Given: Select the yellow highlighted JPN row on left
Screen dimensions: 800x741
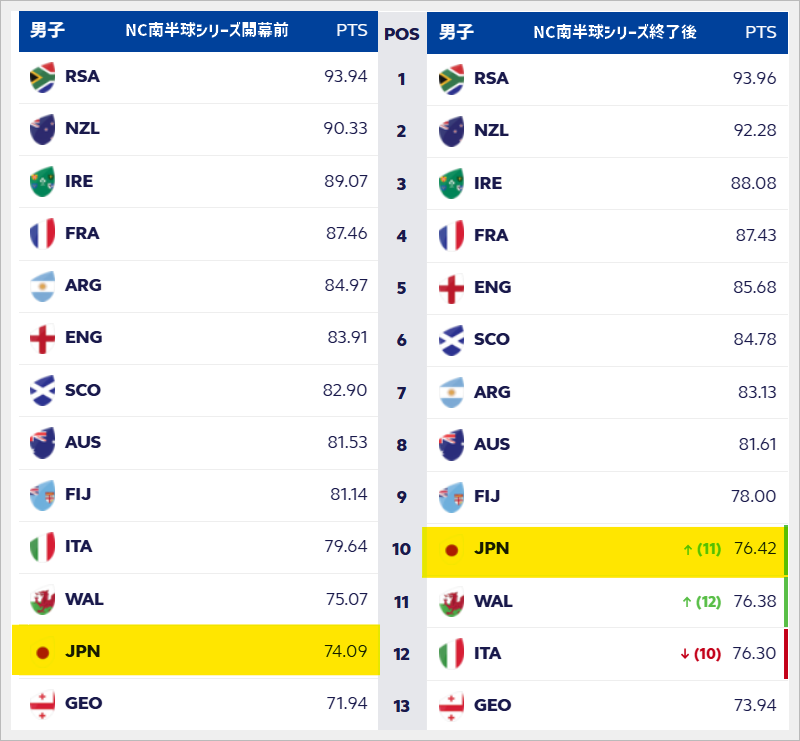Looking at the screenshot, I should (195, 650).
